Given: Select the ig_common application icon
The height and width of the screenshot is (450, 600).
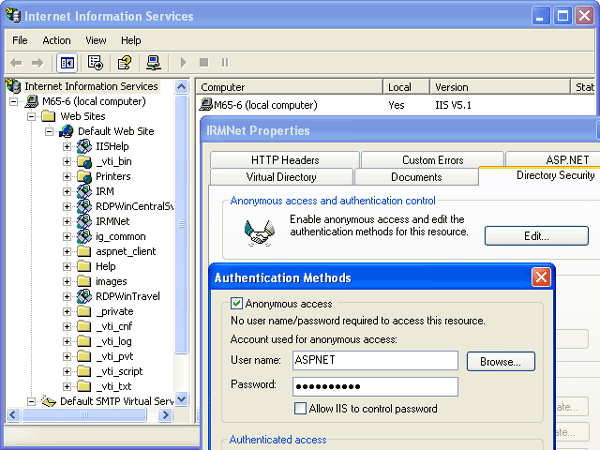Looking at the screenshot, I should [x=84, y=236].
